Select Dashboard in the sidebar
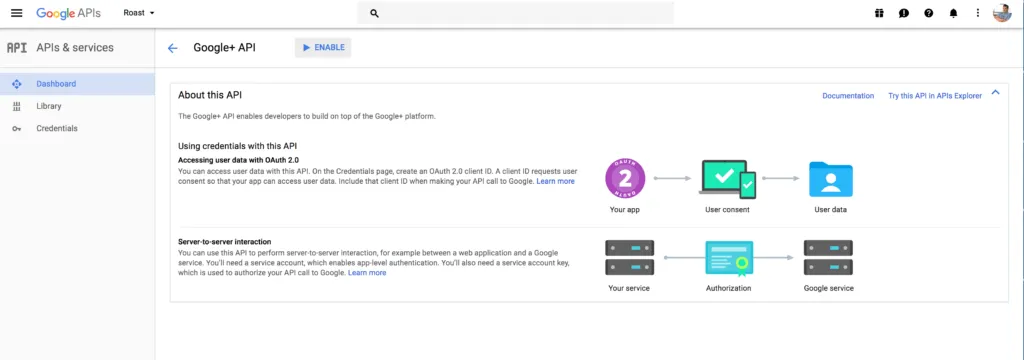 (77, 84)
